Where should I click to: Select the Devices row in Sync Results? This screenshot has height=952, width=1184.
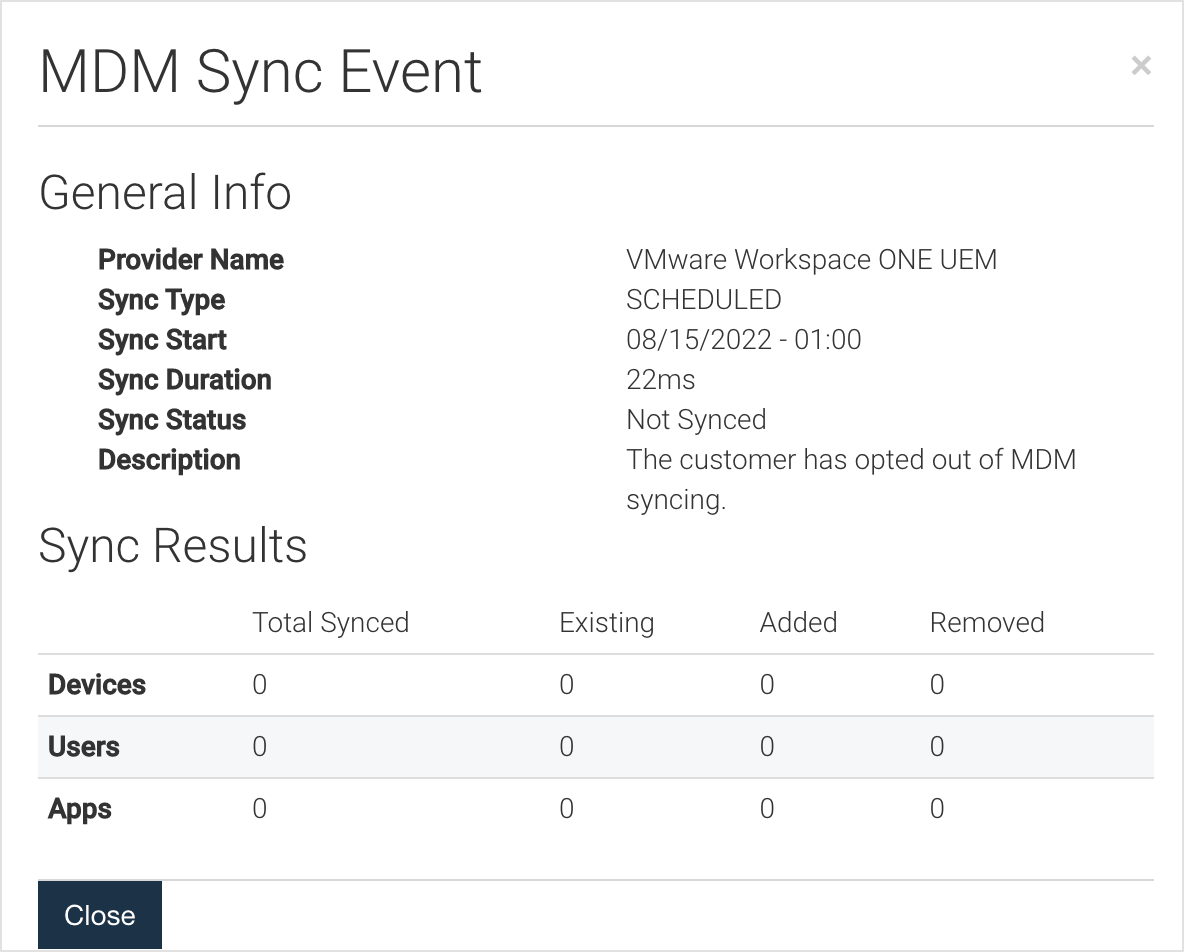point(96,685)
